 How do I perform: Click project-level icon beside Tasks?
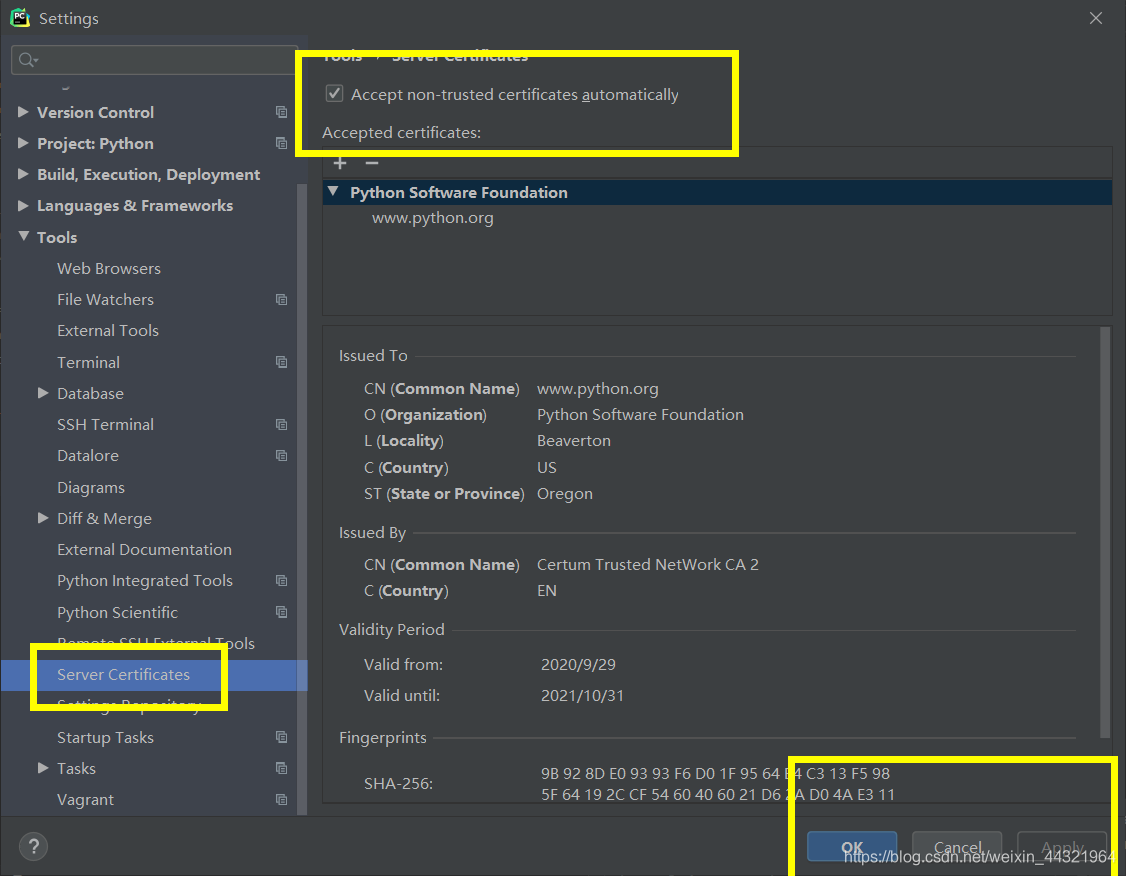pyautogui.click(x=282, y=768)
